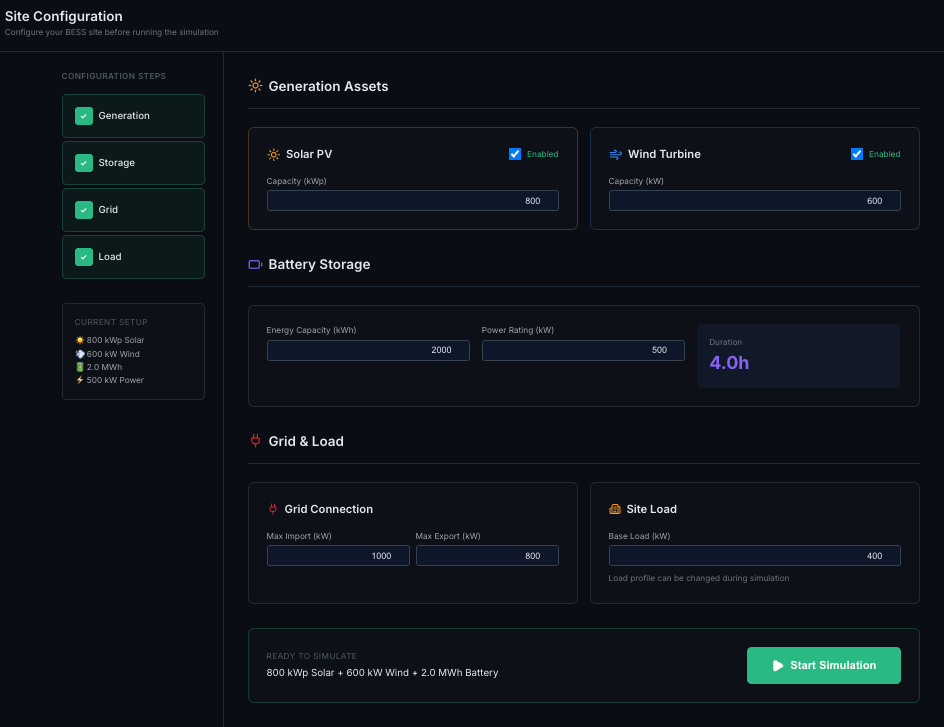944x727 pixels.
Task: Click the plug icon beside Grid & Load
Action: (255, 441)
